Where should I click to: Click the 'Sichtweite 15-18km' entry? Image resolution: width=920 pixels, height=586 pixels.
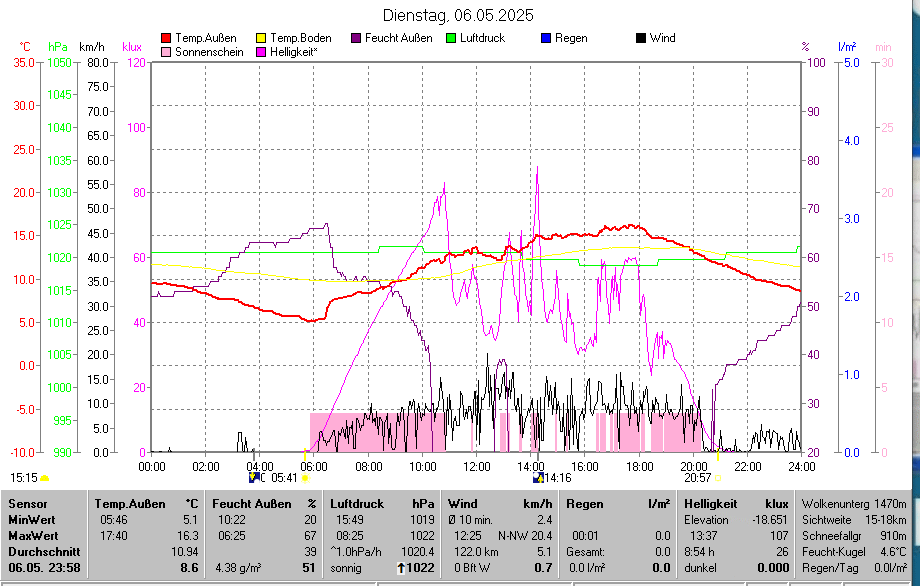pos(854,520)
